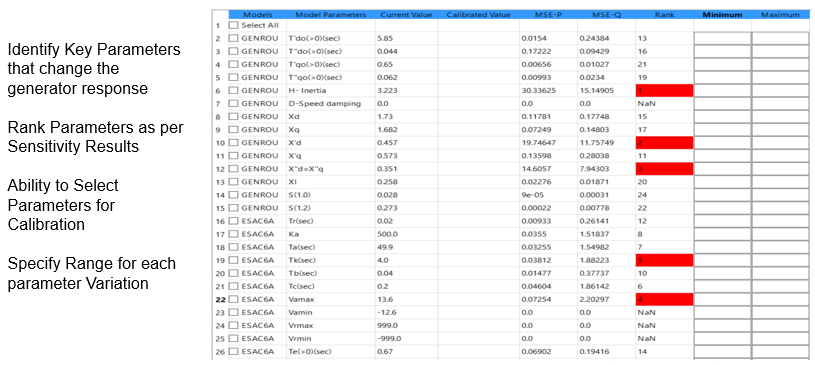Click the -12.6 Vamin current value
The height and width of the screenshot is (365, 815).
387,312
